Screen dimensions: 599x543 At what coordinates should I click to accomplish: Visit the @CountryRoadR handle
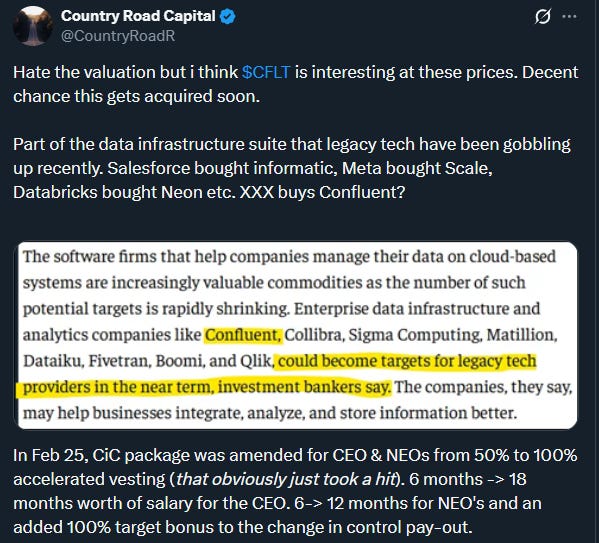(118, 36)
